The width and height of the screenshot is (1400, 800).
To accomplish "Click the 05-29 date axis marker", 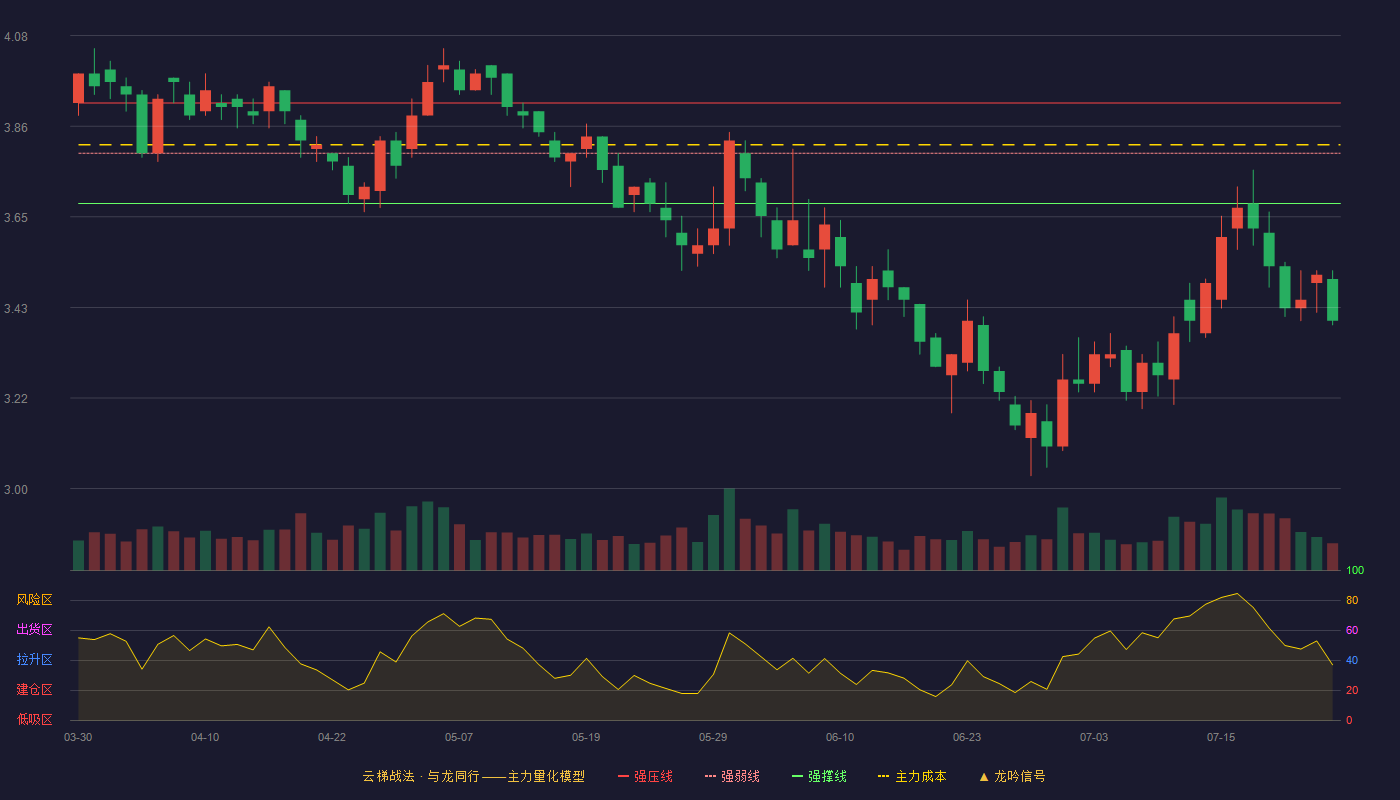I will point(713,737).
